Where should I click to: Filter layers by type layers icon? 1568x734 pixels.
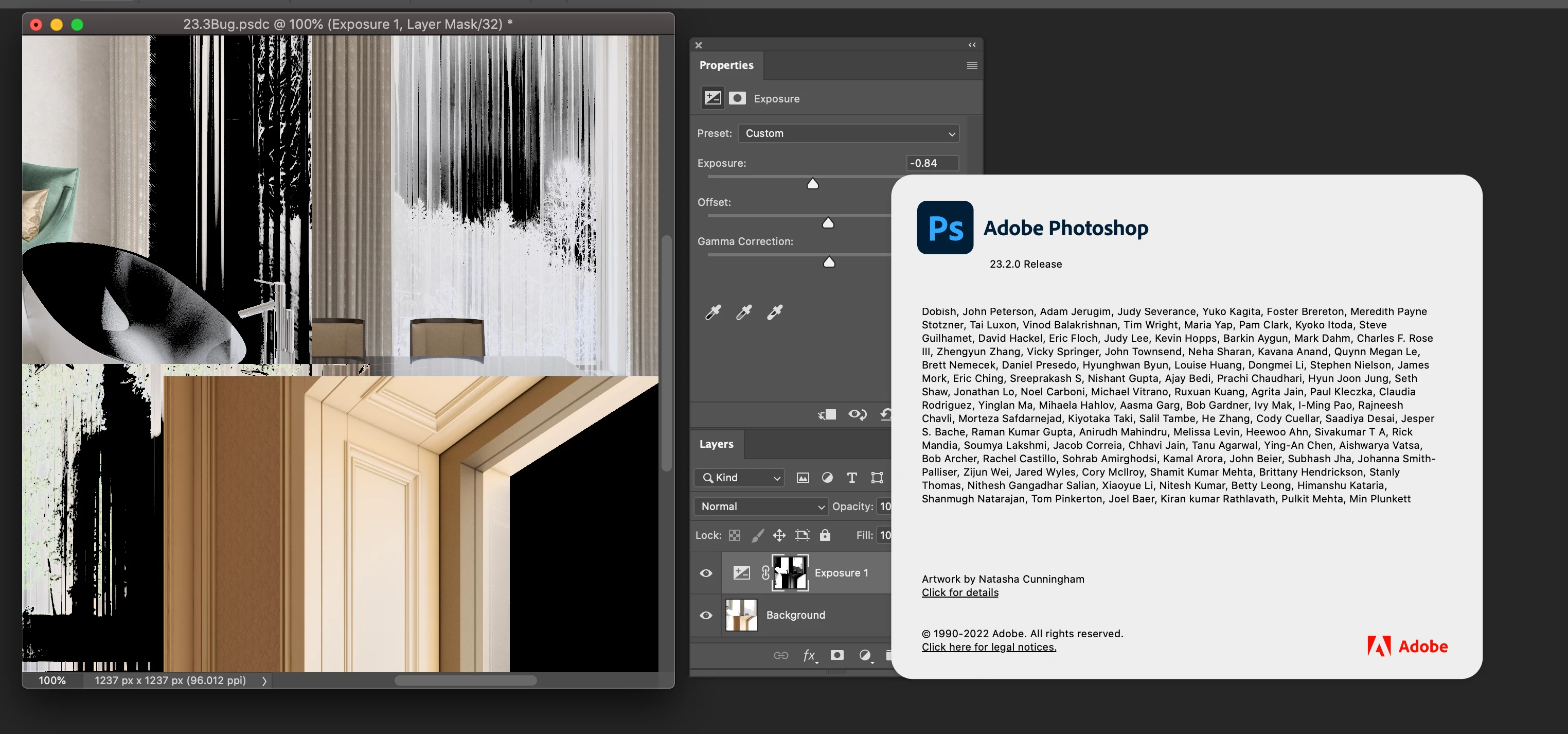pyautogui.click(x=851, y=478)
